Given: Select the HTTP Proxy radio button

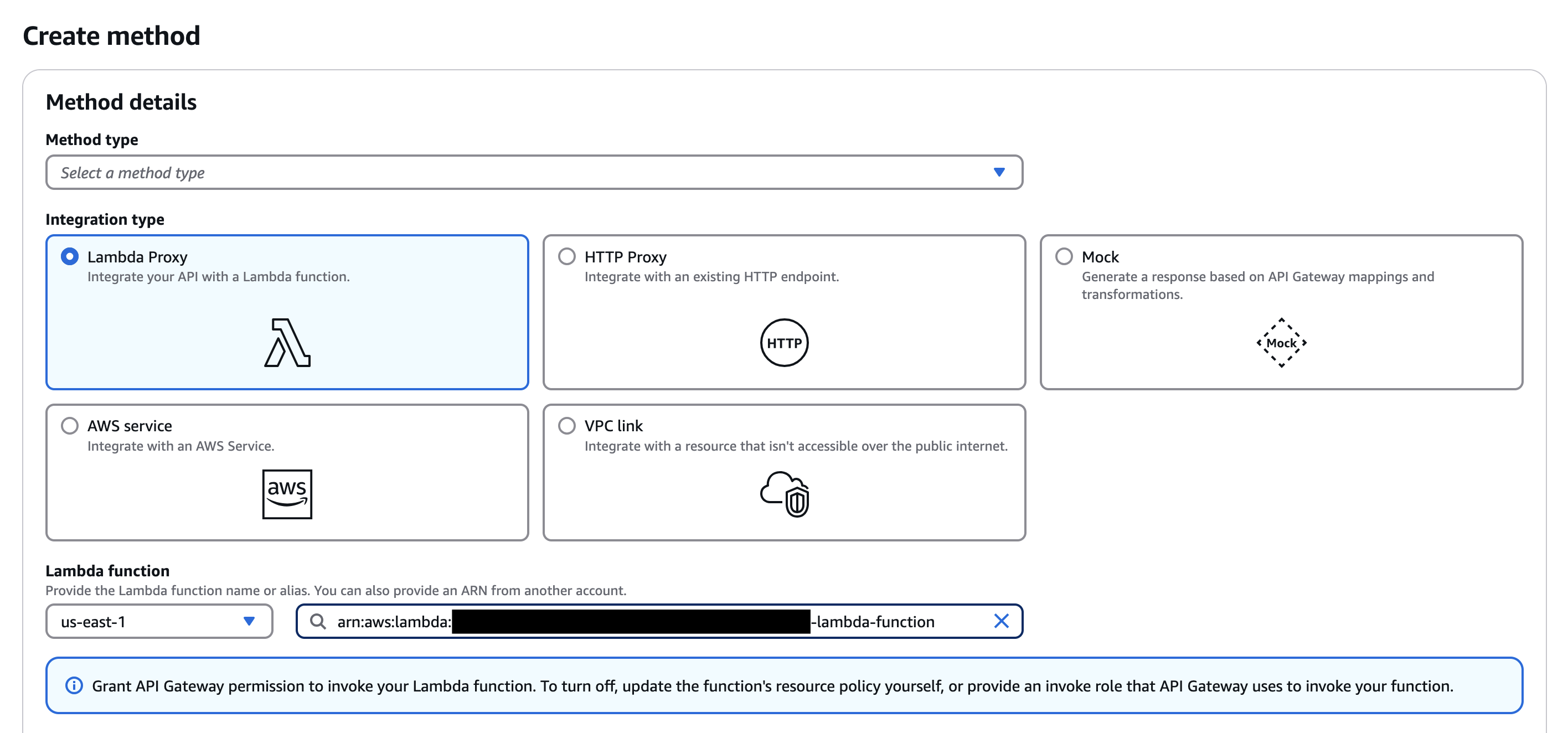Looking at the screenshot, I should click(x=567, y=256).
